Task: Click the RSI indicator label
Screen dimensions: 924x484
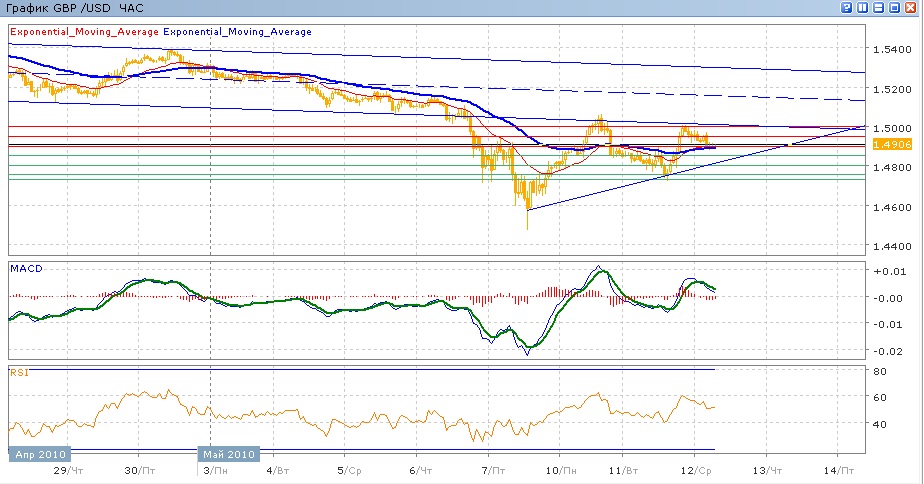Action: (x=18, y=372)
